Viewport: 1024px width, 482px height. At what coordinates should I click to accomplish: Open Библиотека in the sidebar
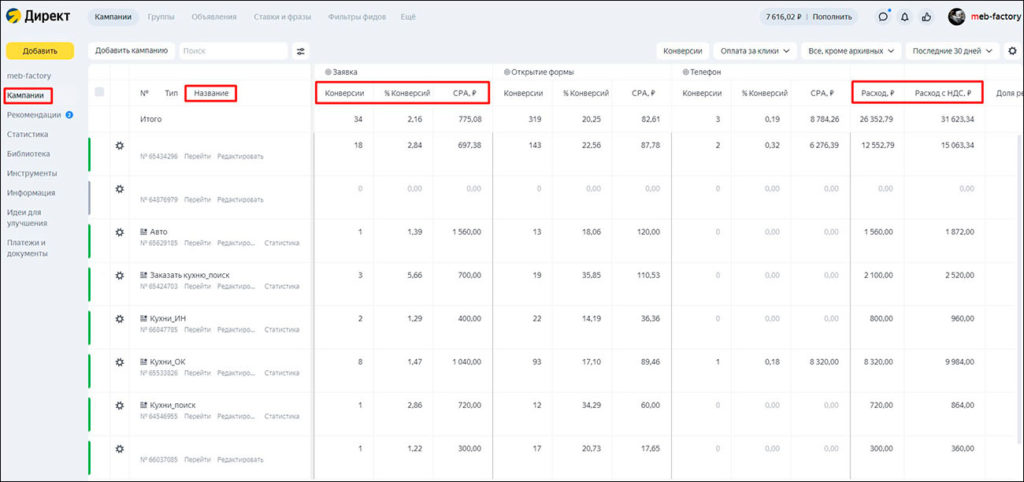click(29, 153)
